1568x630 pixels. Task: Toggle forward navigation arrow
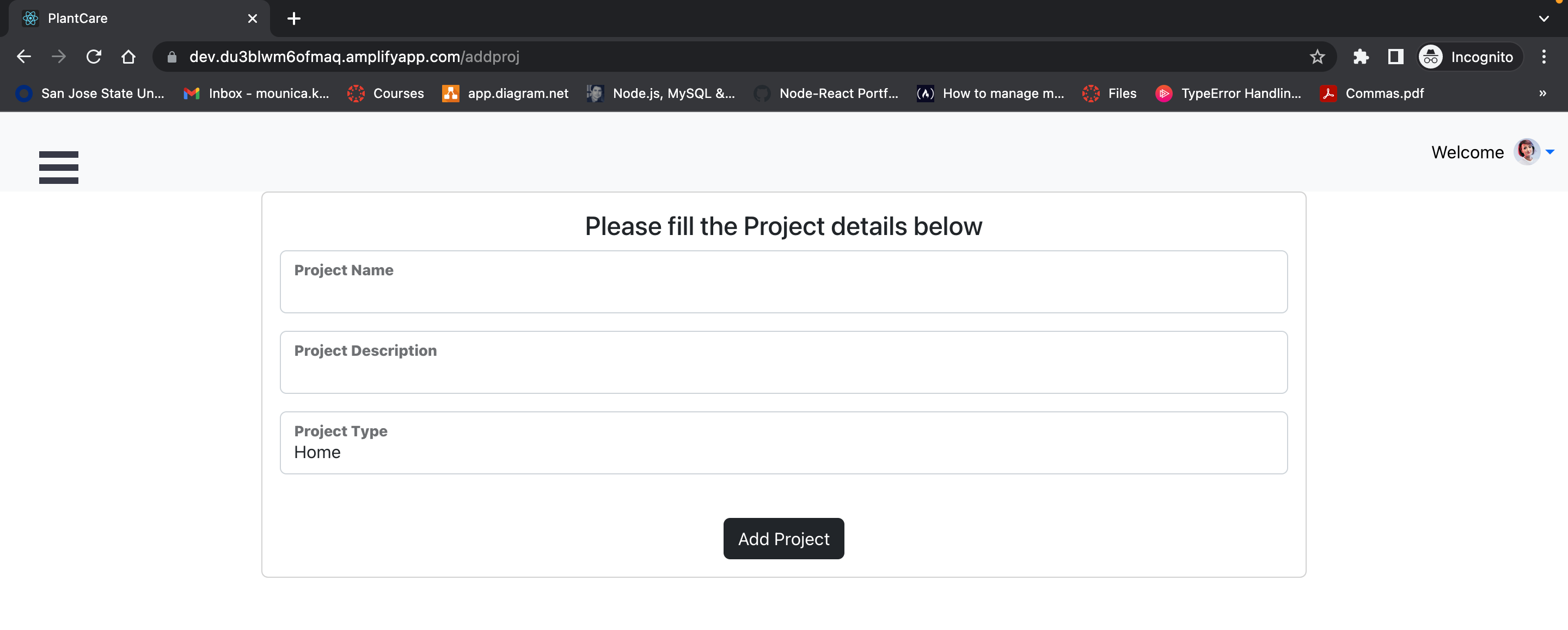[x=58, y=57]
